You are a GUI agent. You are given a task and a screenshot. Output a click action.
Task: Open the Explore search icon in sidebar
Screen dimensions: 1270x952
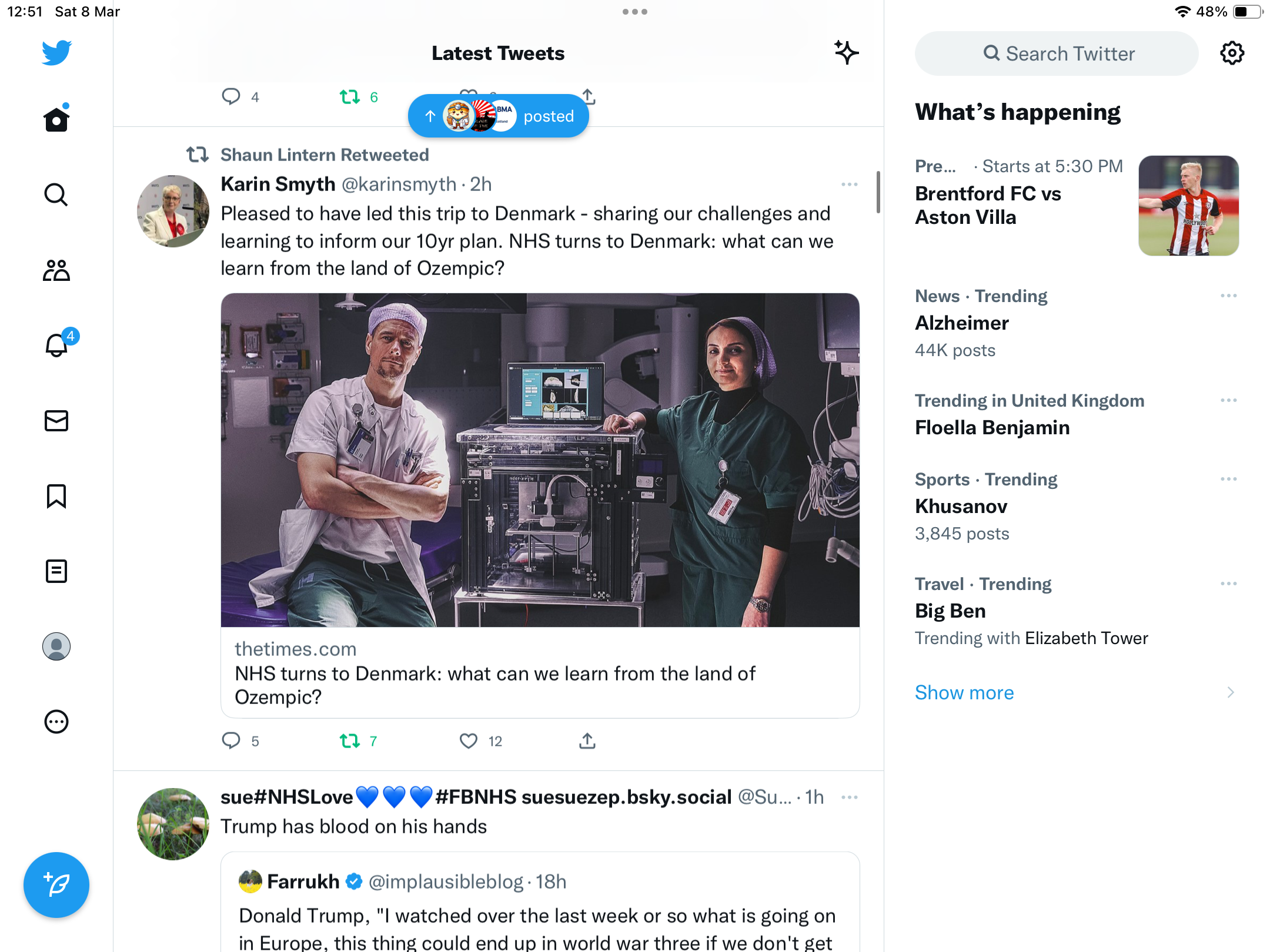coord(56,195)
